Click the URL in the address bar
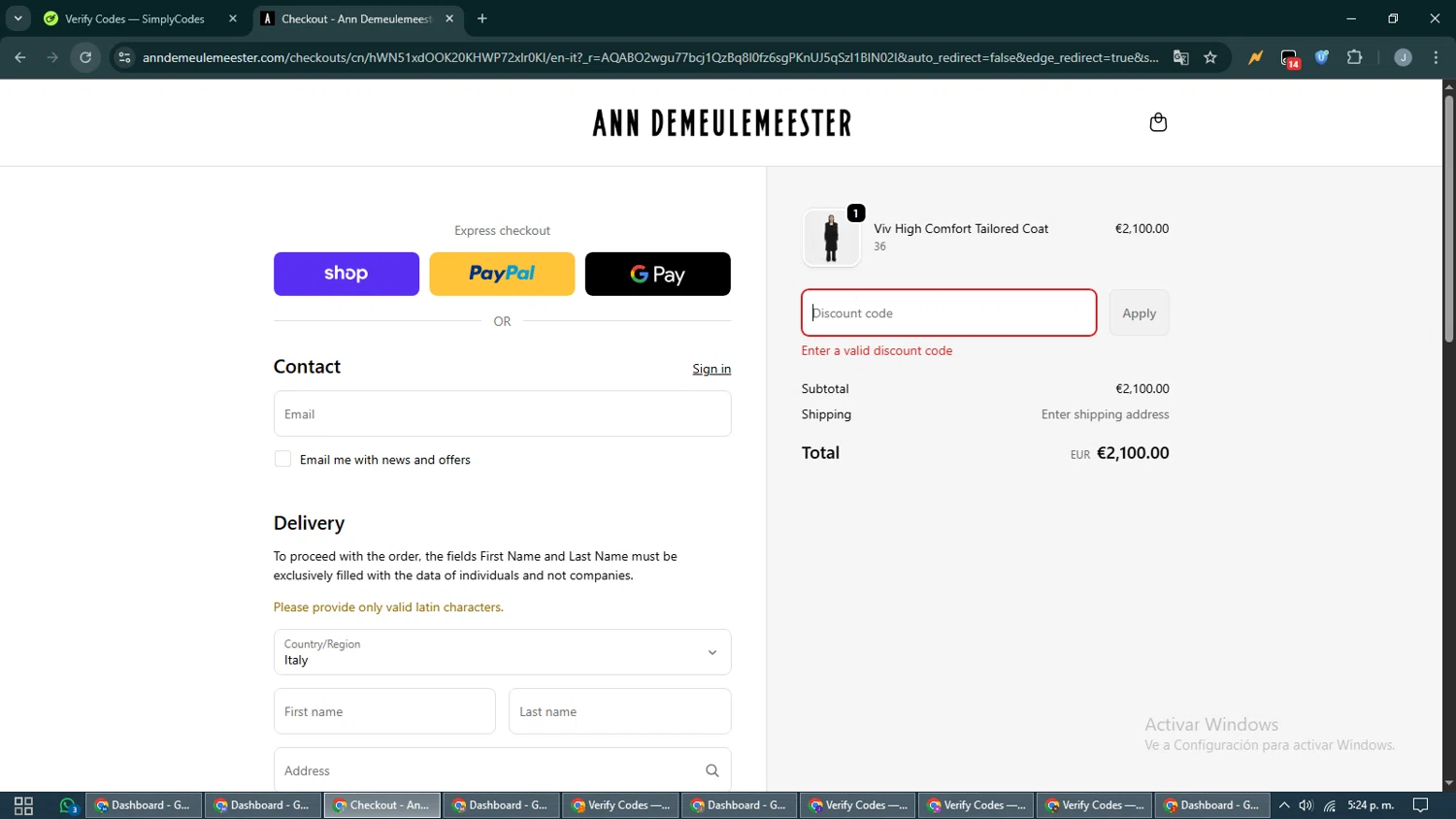 click(x=650, y=57)
